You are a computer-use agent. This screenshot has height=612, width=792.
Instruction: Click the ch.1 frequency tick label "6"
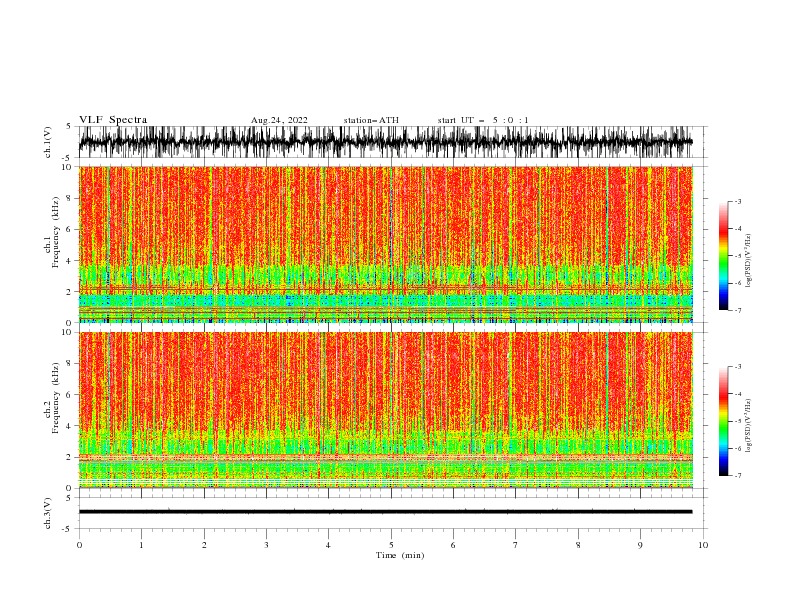pyautogui.click(x=71, y=229)
